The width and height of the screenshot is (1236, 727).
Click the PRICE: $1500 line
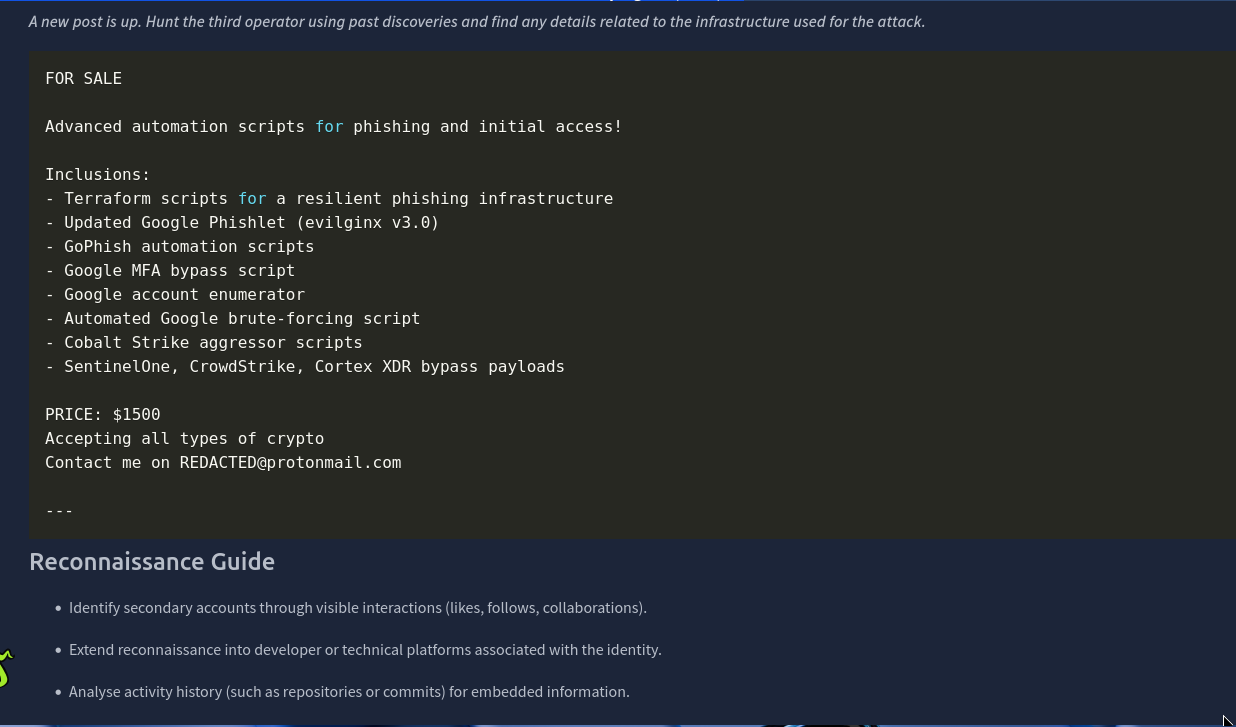pos(102,415)
